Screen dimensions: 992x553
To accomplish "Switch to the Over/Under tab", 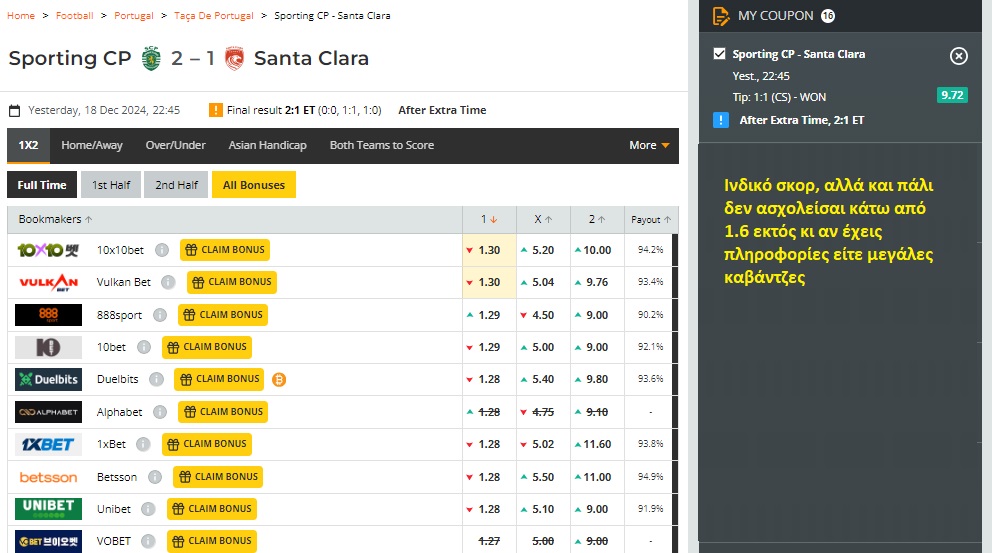I will (x=175, y=146).
